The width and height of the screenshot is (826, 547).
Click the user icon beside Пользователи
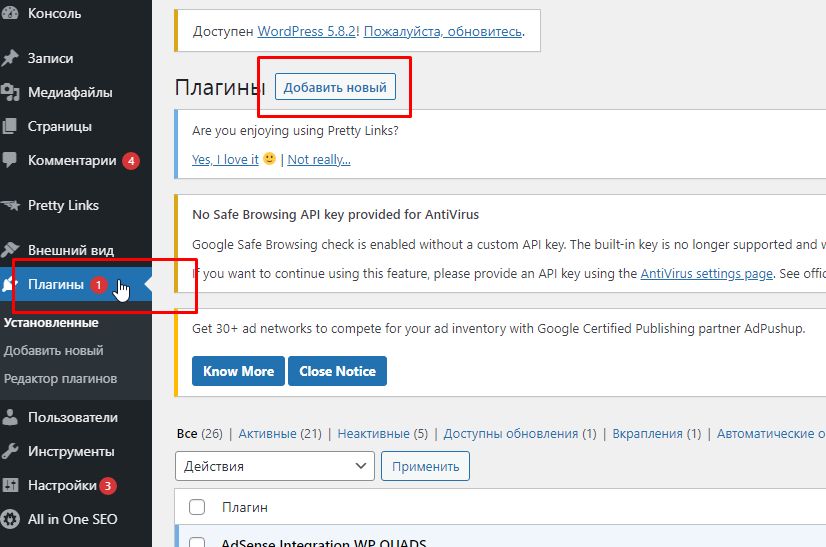(11, 418)
